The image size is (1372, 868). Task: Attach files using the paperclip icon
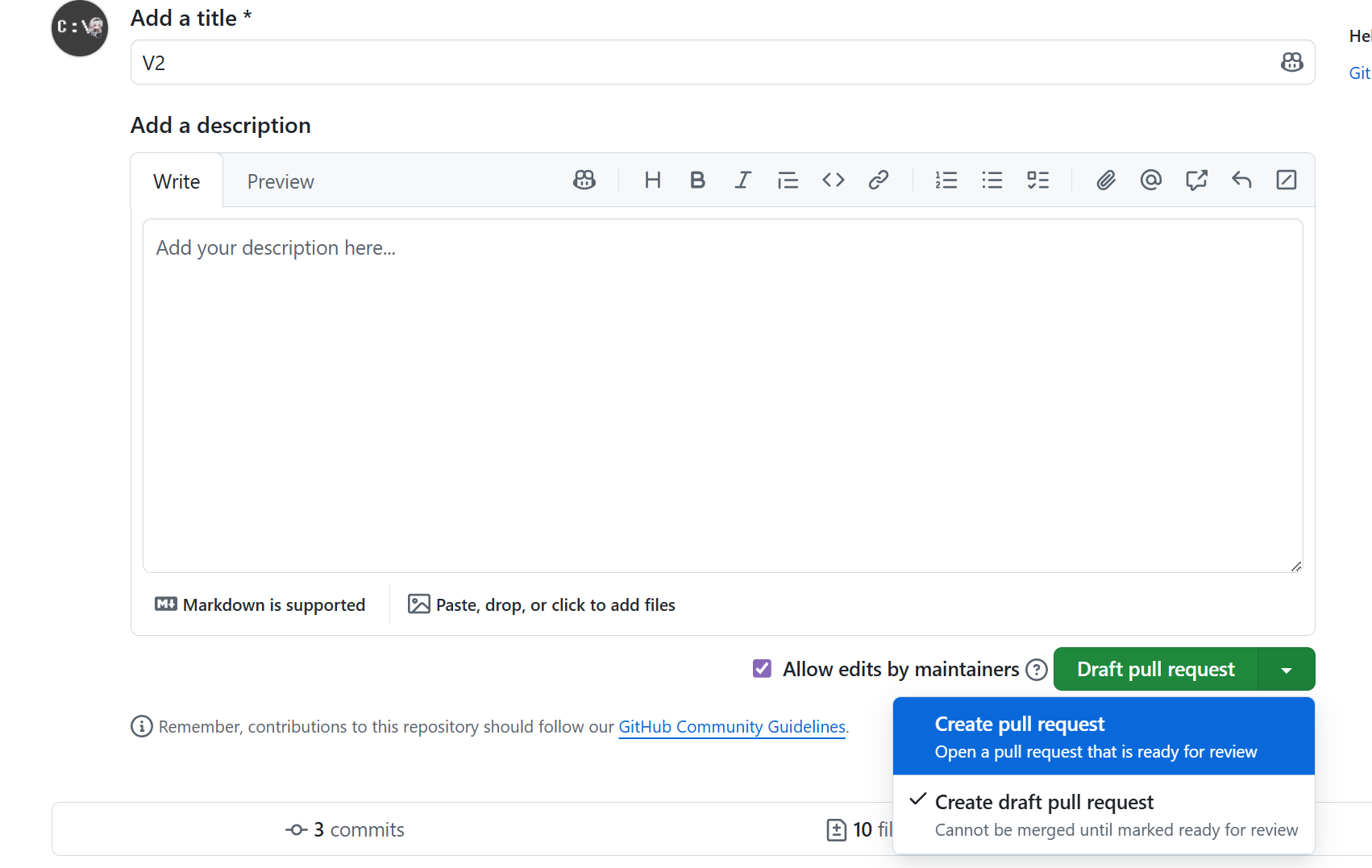point(1105,180)
